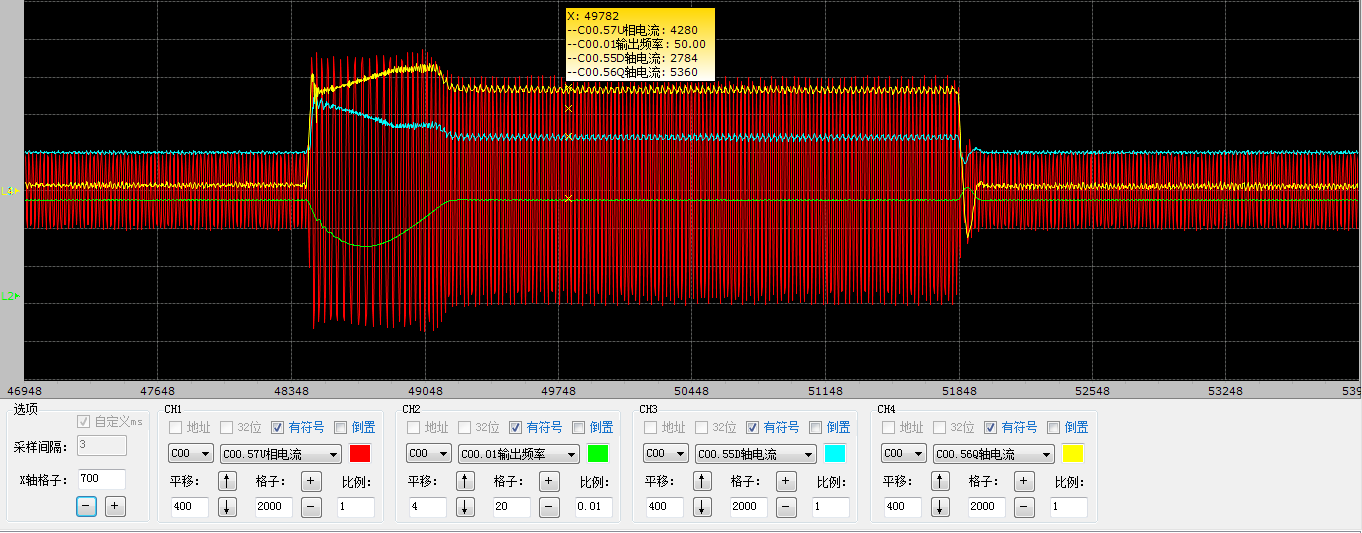Screen dimensions: 1362x533
Task: Click CH4 比例 scale field
Action: pyautogui.click(x=1069, y=507)
